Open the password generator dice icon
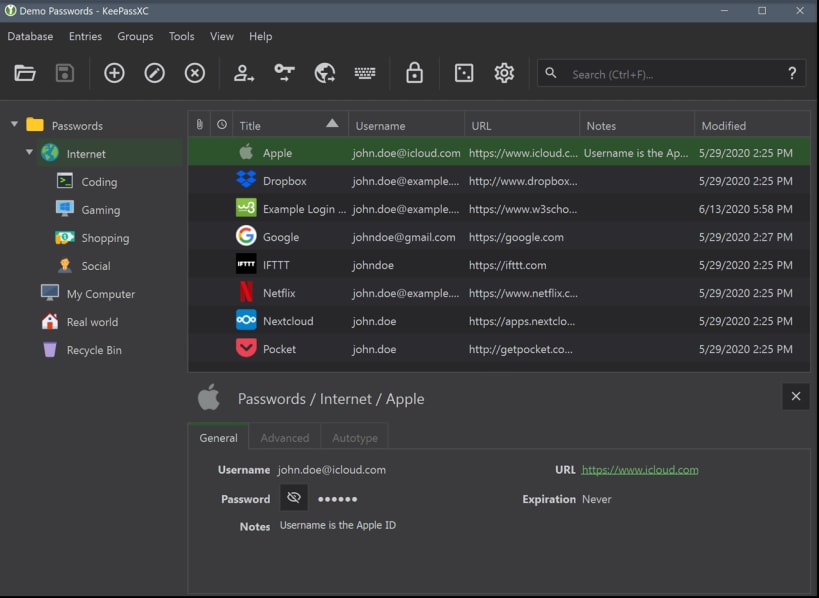This screenshot has width=819, height=598. pos(464,73)
